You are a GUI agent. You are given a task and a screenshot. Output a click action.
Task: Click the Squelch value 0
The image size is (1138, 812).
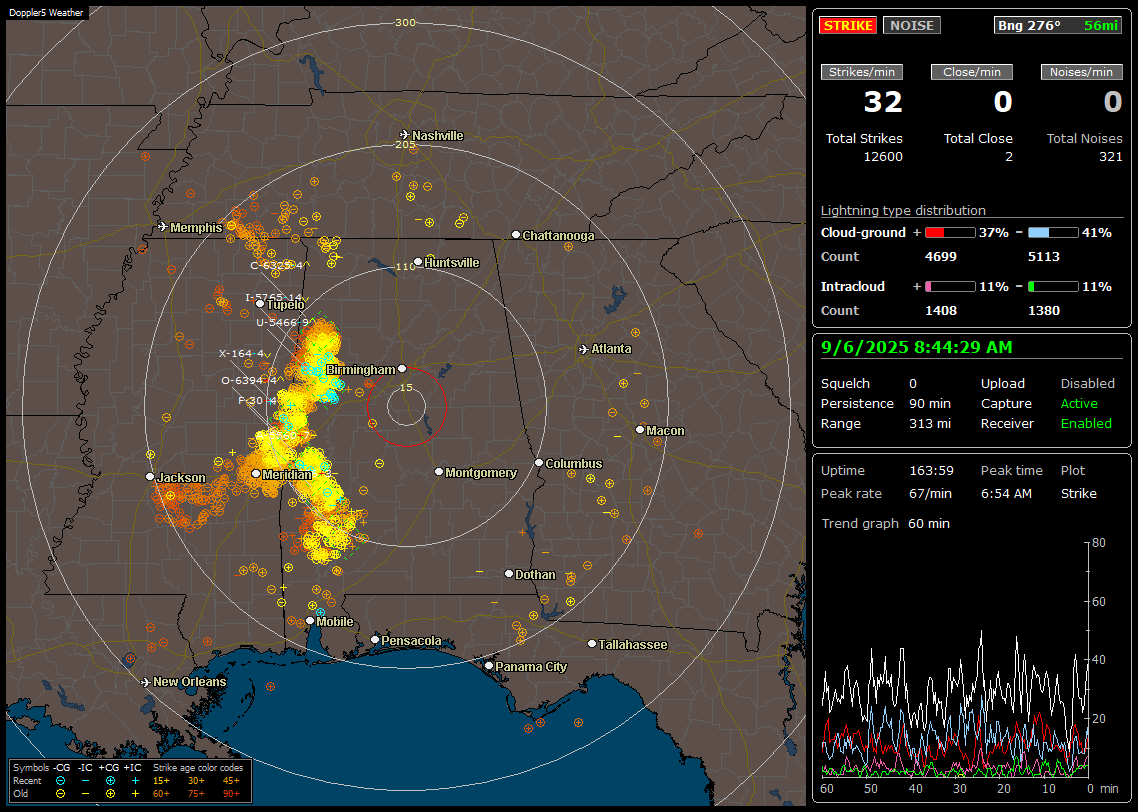[913, 383]
